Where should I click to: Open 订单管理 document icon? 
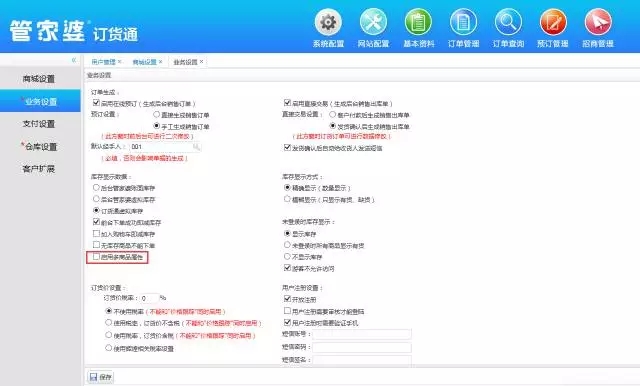coord(463,22)
